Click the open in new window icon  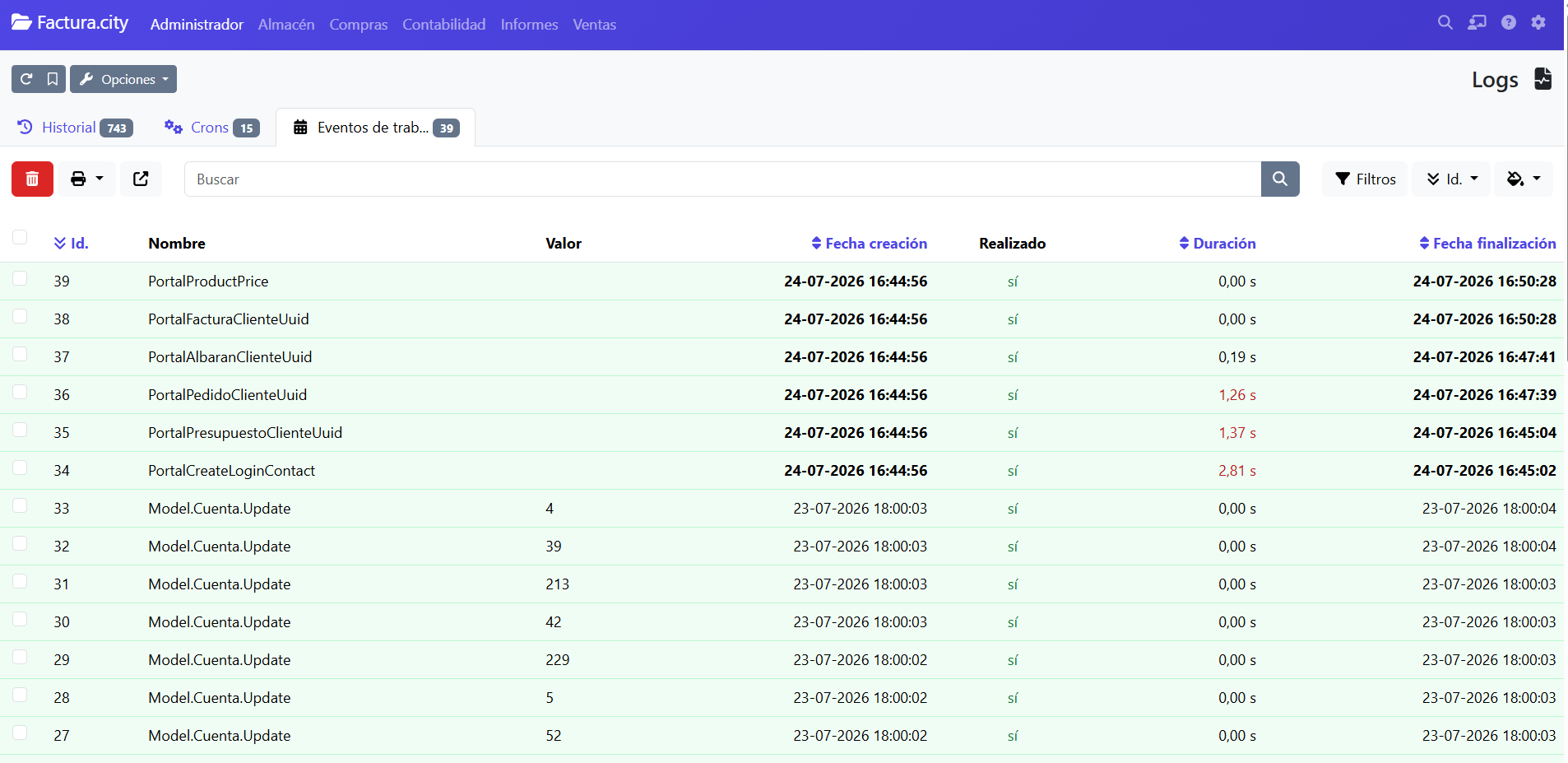tap(141, 179)
